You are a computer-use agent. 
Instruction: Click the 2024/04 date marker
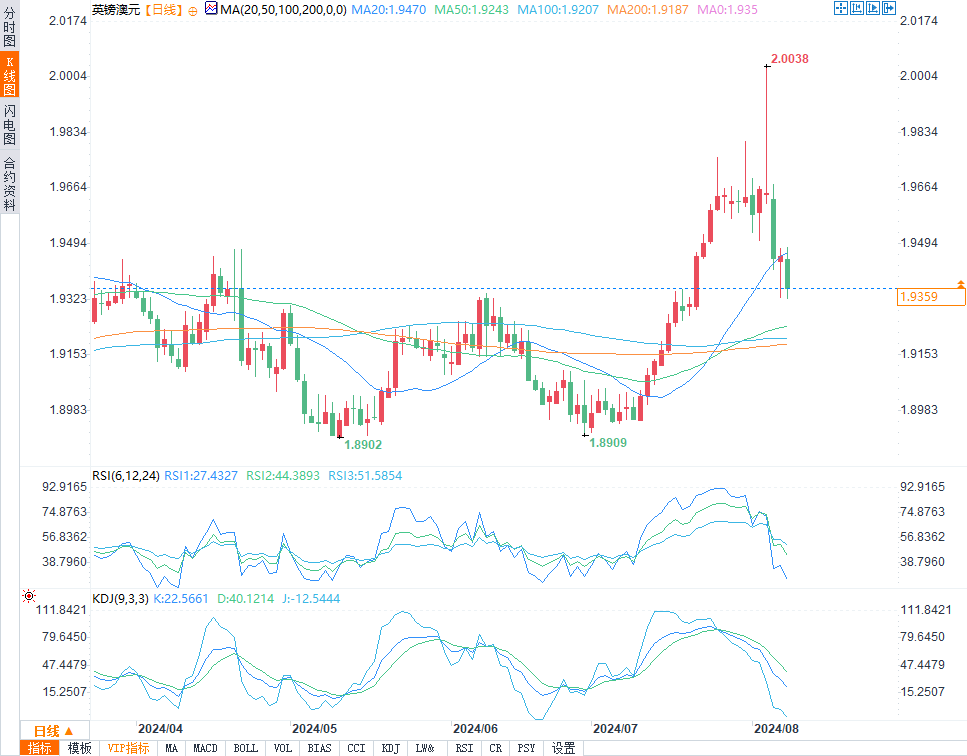pyautogui.click(x=160, y=728)
